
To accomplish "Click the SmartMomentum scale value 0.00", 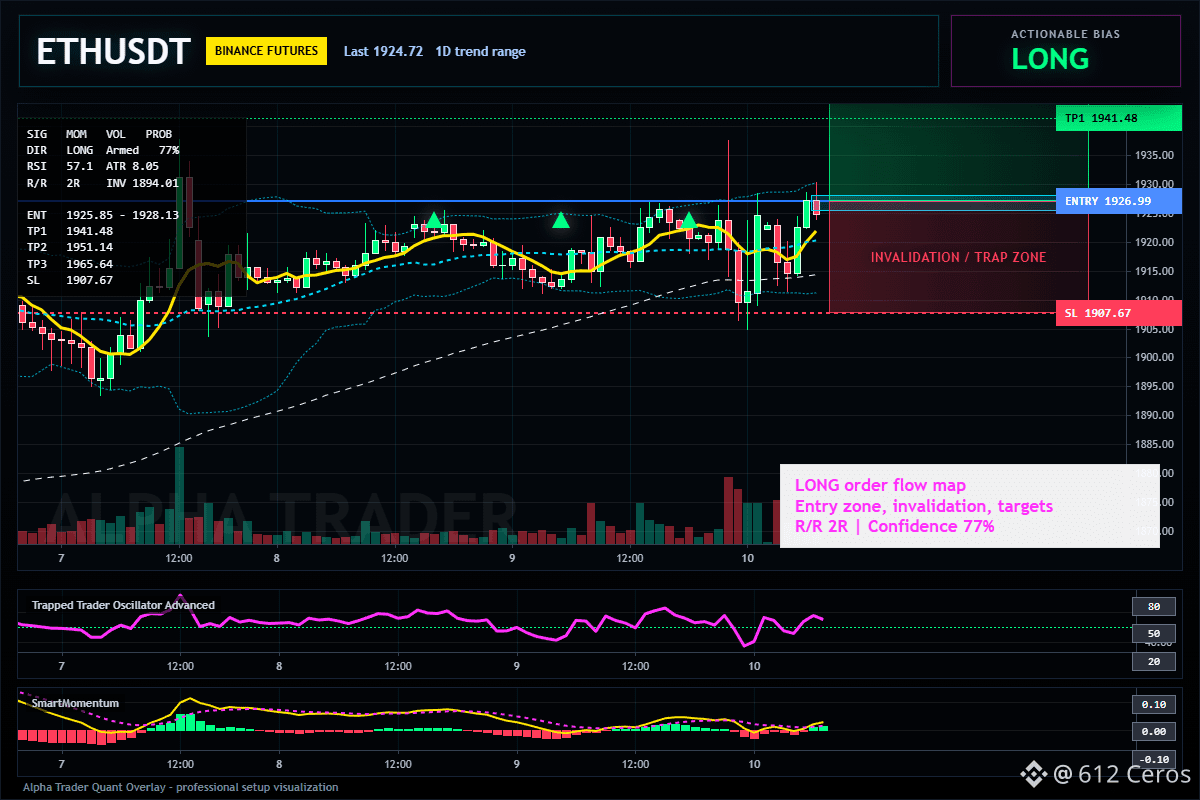I will click(1153, 732).
